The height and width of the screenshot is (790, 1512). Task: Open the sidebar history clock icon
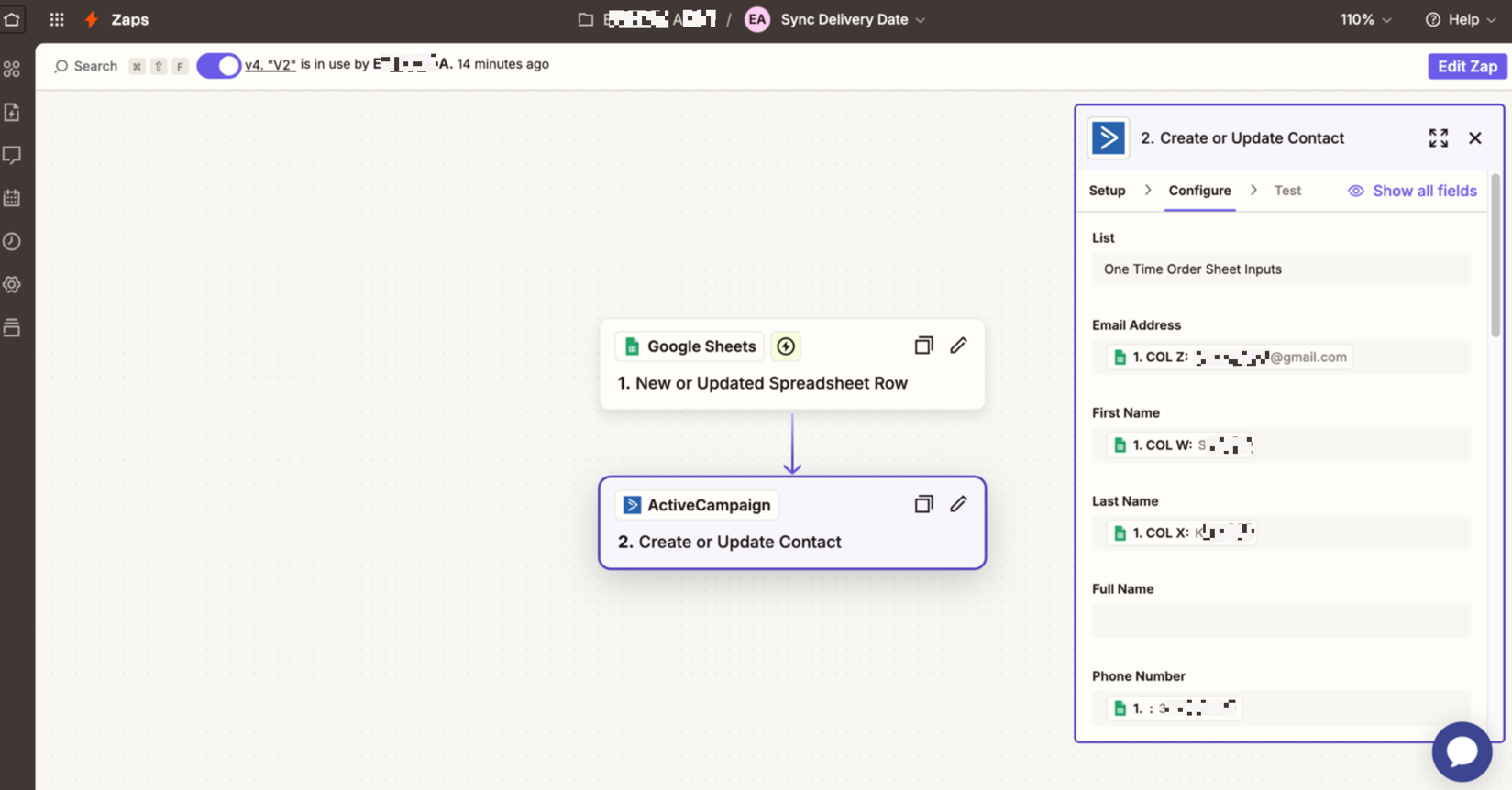tap(12, 241)
